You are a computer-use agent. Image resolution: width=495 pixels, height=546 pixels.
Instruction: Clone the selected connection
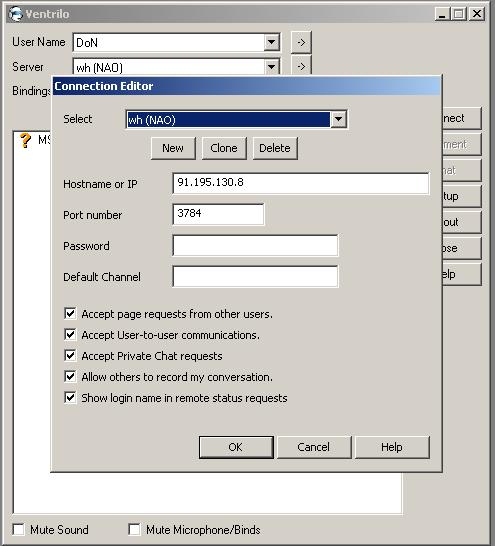click(x=224, y=148)
